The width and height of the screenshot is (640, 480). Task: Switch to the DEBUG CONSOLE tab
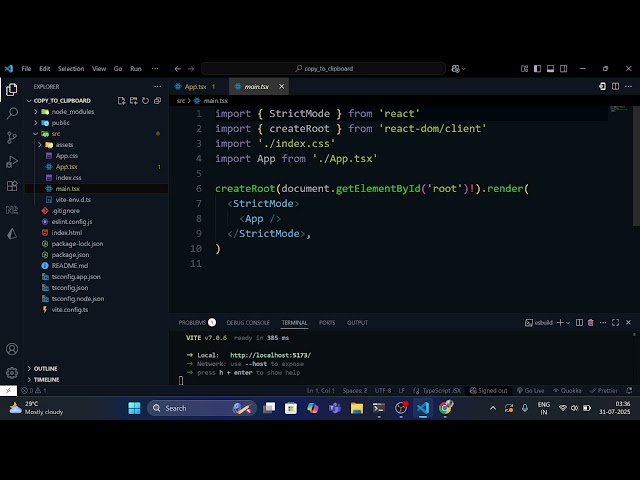248,322
